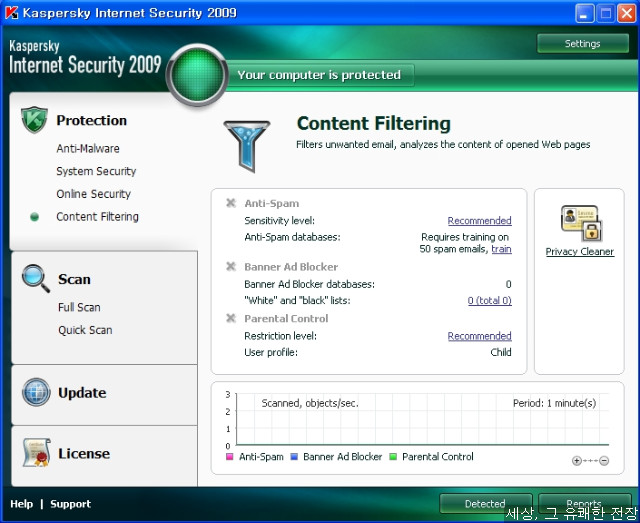Open the Online Security section
This screenshot has height=523, width=640.
coord(93,194)
